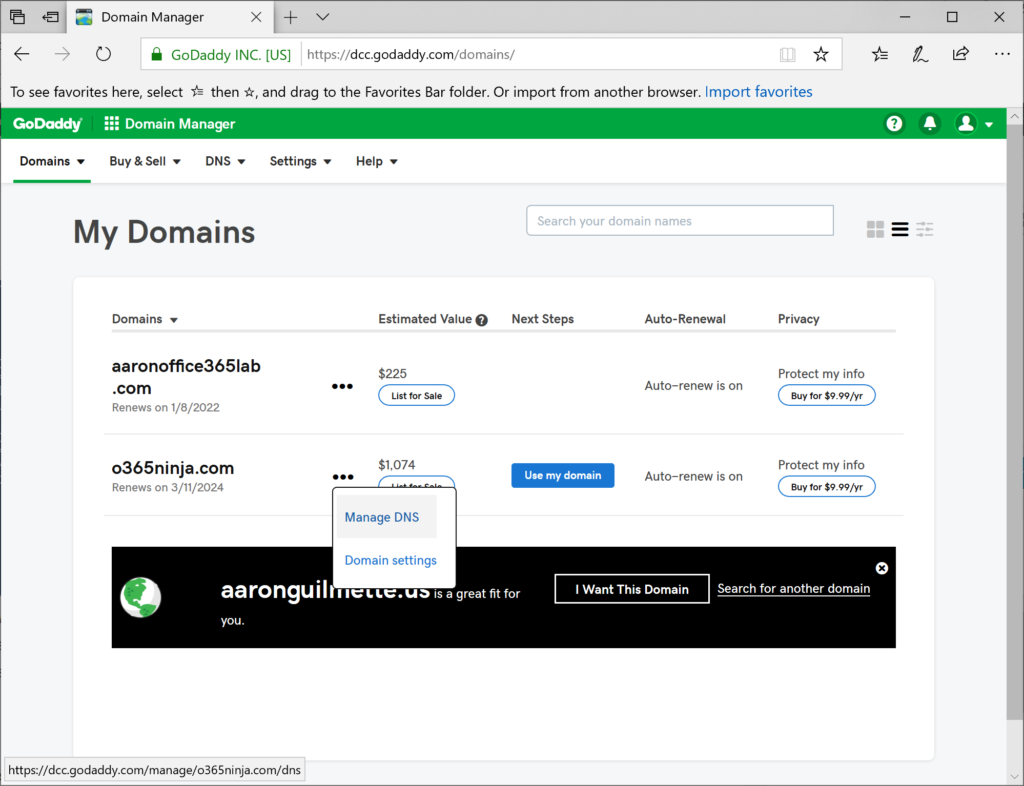Click the domain search input field
The width and height of the screenshot is (1024, 786).
pyautogui.click(x=680, y=220)
